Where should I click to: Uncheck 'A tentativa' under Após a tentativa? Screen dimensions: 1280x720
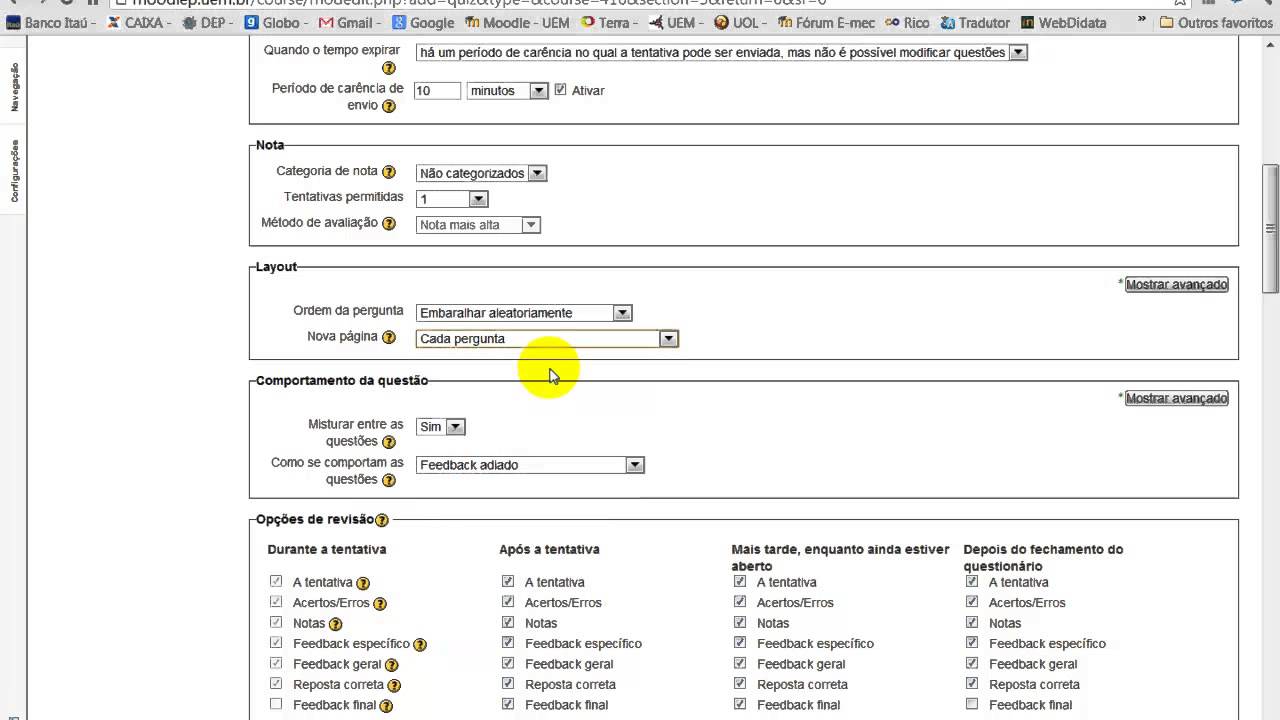point(508,581)
